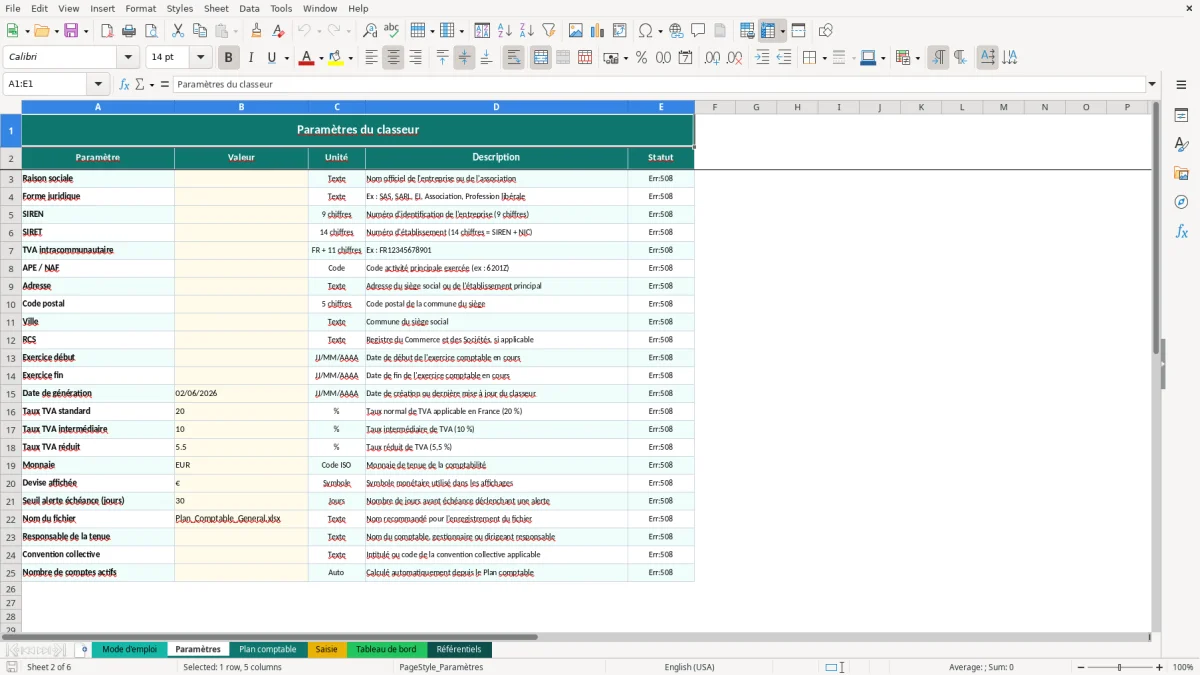Format as percent
Viewport: 1200px width, 675px height.
641,58
